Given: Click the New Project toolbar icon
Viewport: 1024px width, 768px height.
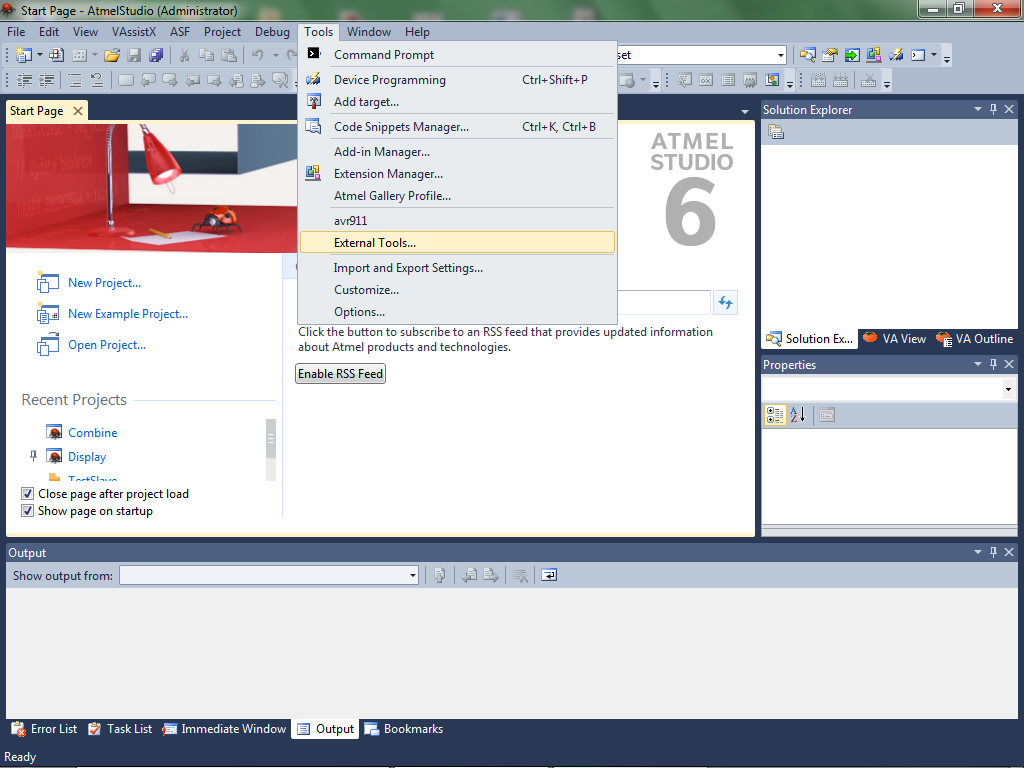Looking at the screenshot, I should [24, 56].
